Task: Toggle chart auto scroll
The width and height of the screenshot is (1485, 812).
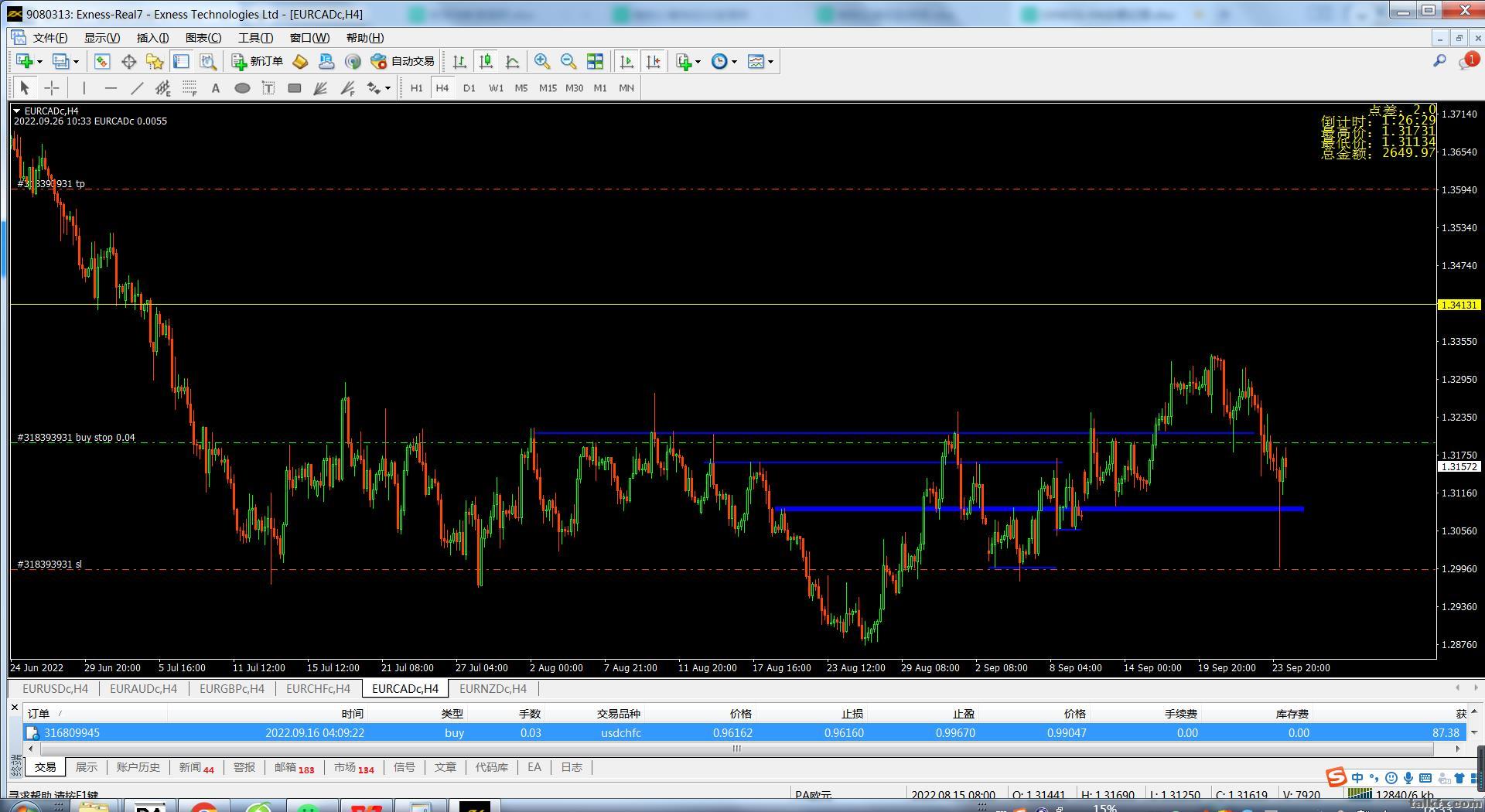Action: (626, 61)
